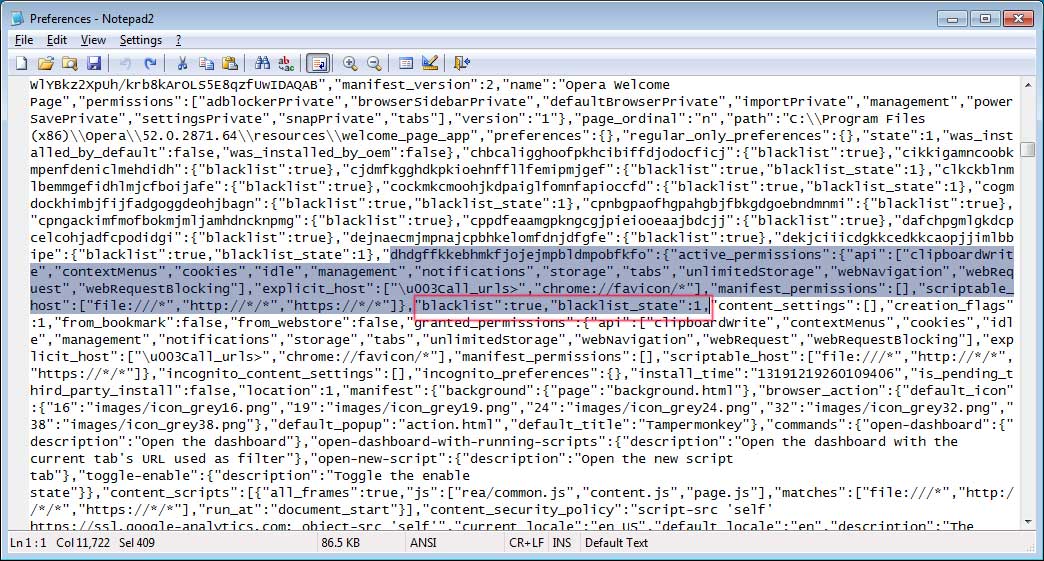Redo the last undone edit

click(150, 63)
